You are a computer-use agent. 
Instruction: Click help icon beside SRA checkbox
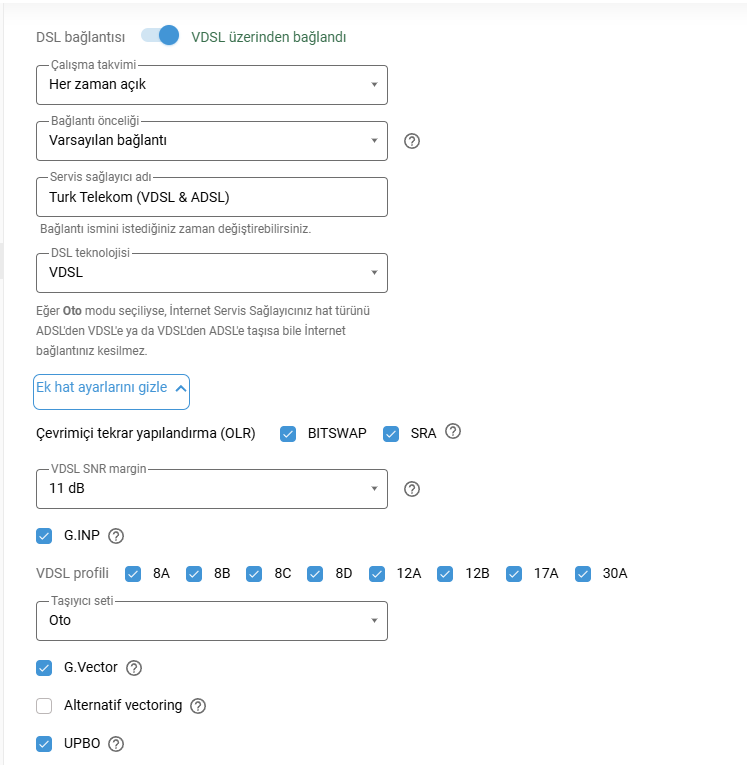(453, 433)
